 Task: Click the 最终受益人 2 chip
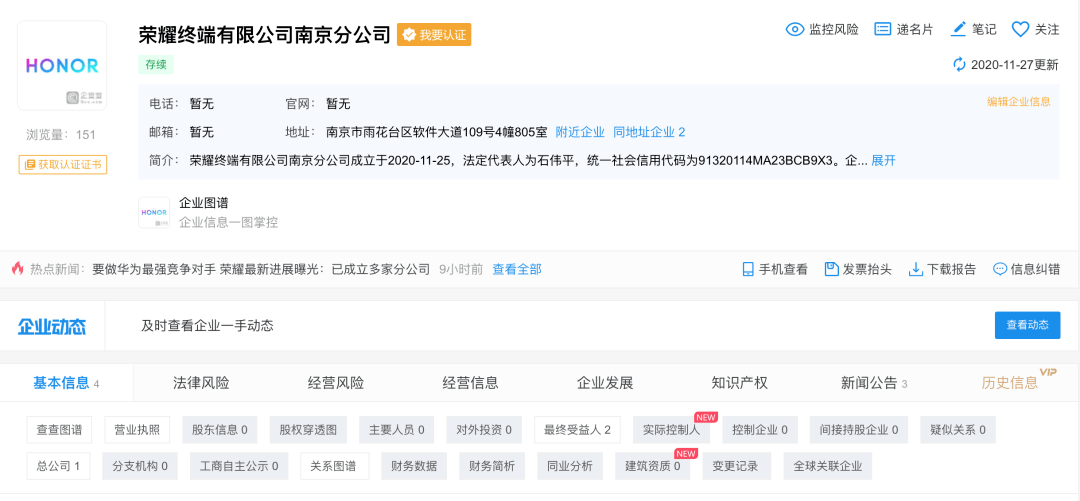577,430
